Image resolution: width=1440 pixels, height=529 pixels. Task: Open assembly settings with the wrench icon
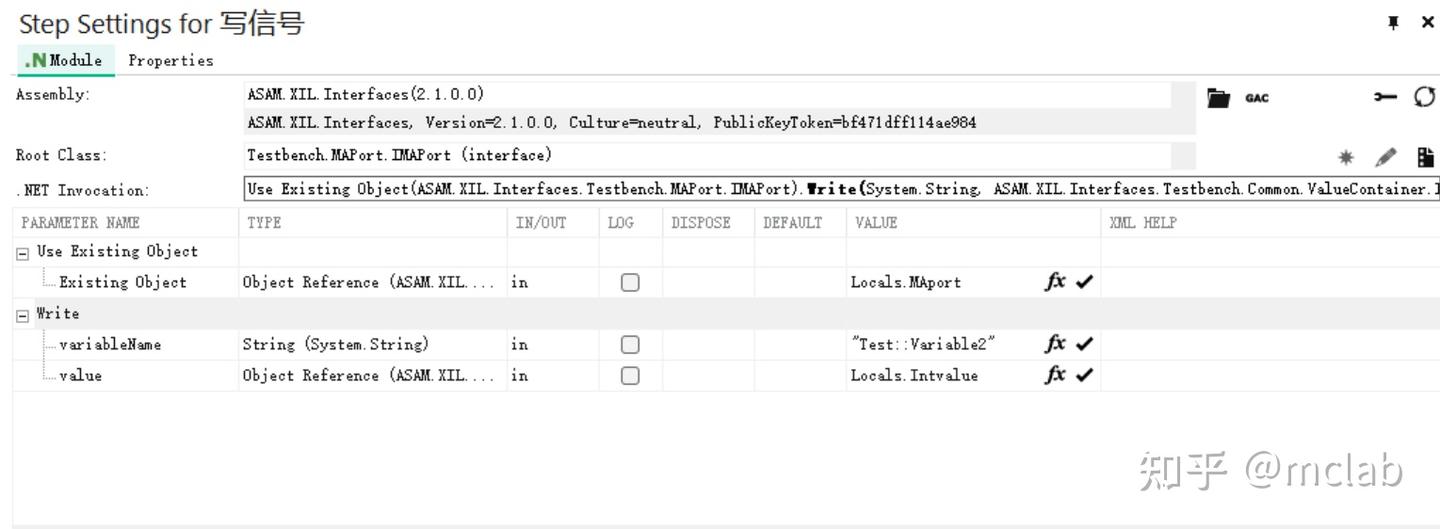(1385, 97)
